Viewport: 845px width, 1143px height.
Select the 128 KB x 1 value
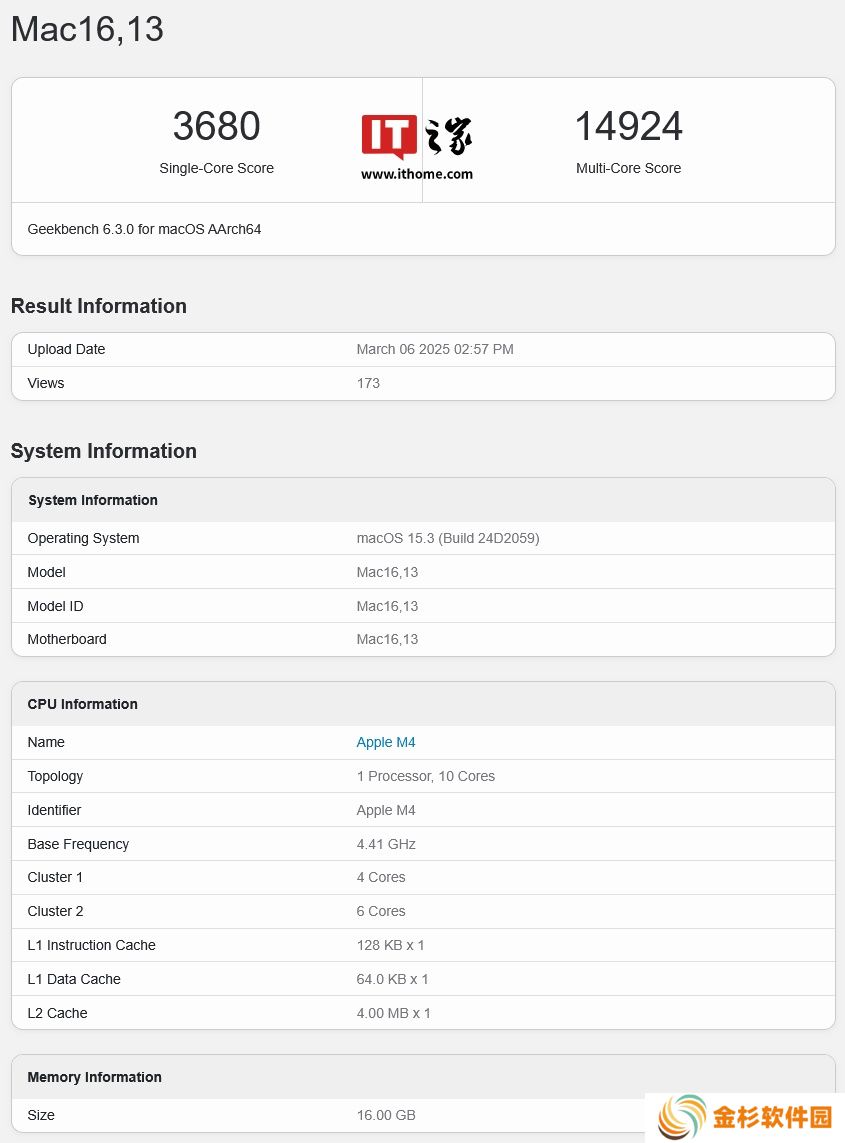click(x=390, y=945)
